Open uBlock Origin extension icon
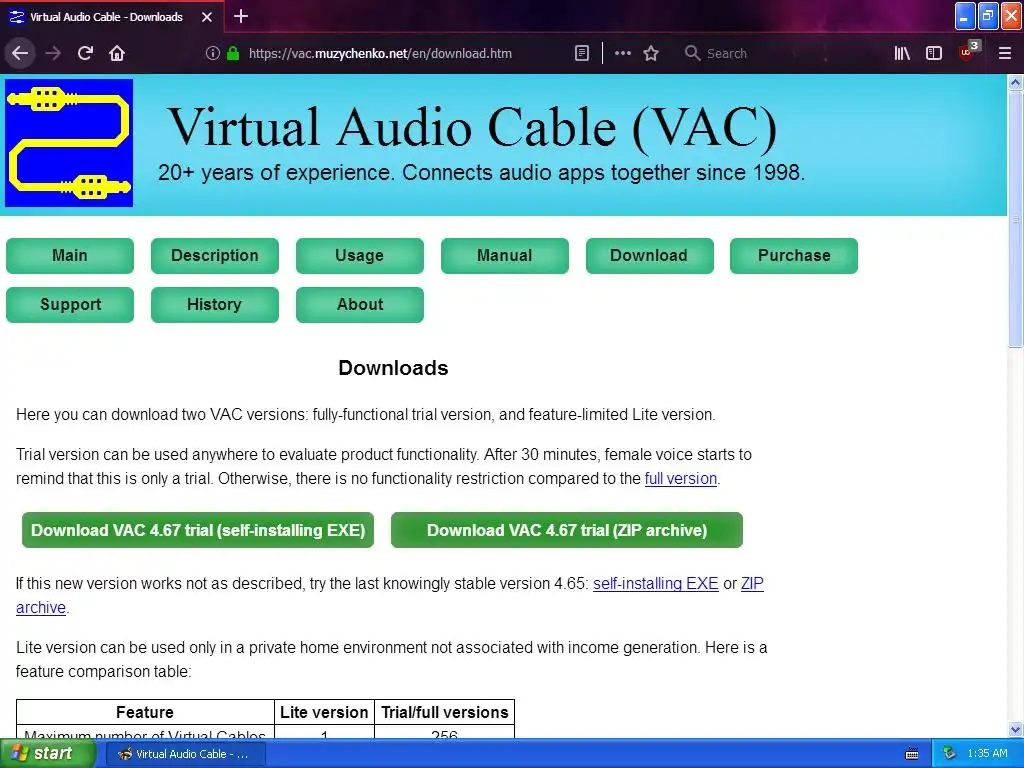This screenshot has height=768, width=1024. pos(968,52)
